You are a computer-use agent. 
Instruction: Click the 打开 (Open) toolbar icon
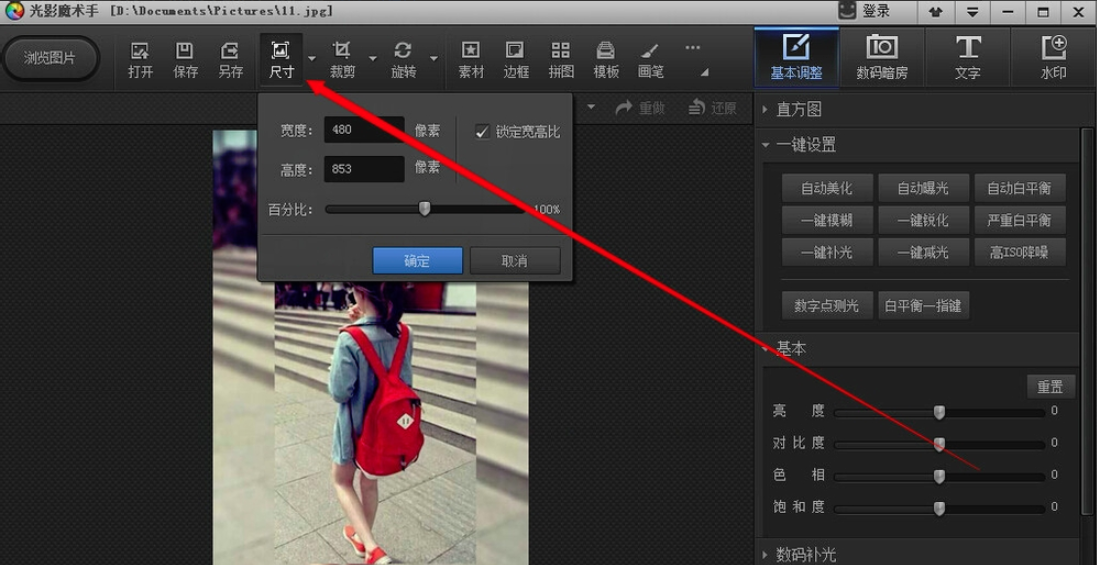pos(140,59)
